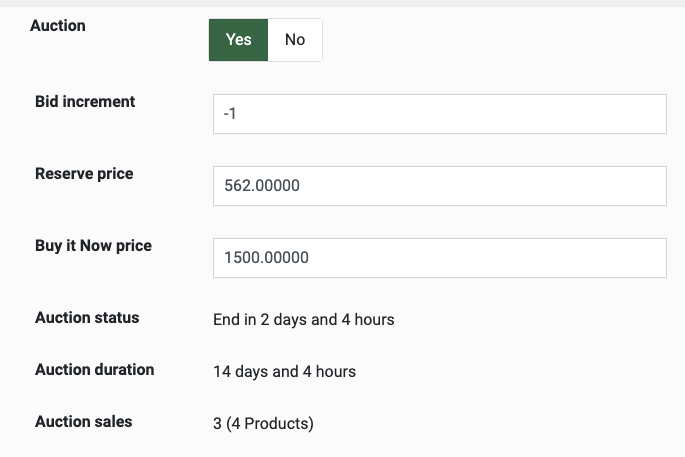Click the Reserve price input field
685x457 pixels.
pyautogui.click(x=439, y=186)
